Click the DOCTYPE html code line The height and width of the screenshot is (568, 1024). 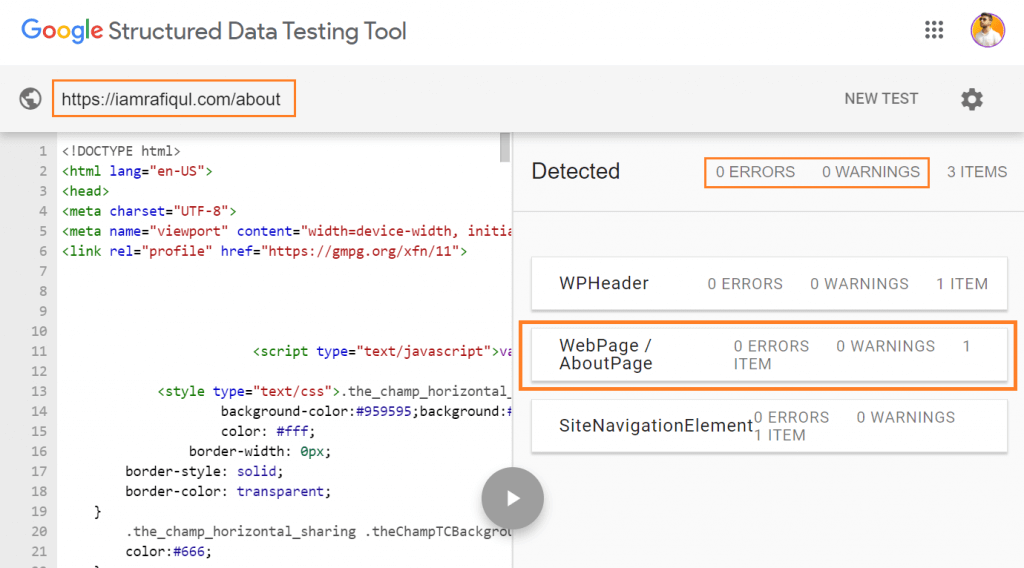[x=121, y=151]
